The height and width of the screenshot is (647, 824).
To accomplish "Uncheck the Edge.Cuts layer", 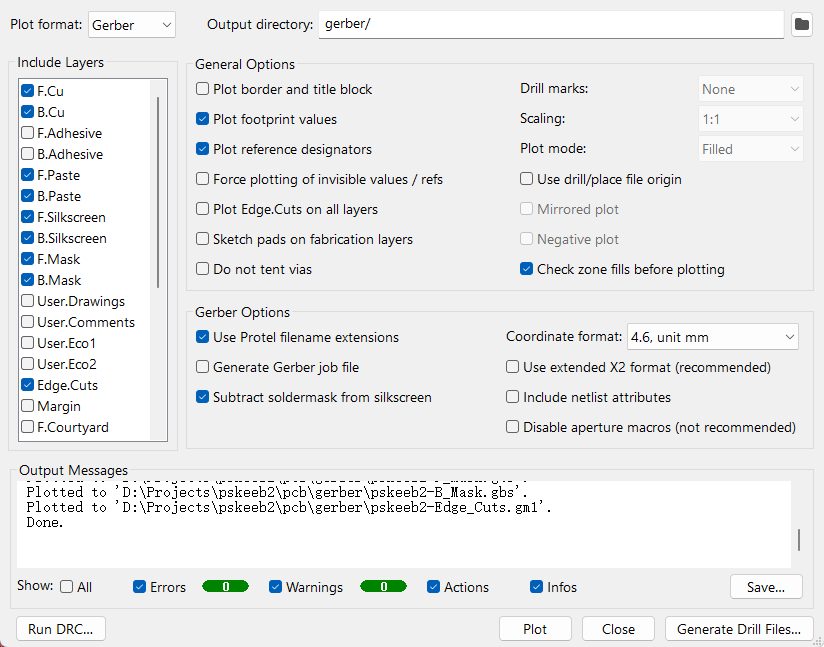I will (x=28, y=385).
